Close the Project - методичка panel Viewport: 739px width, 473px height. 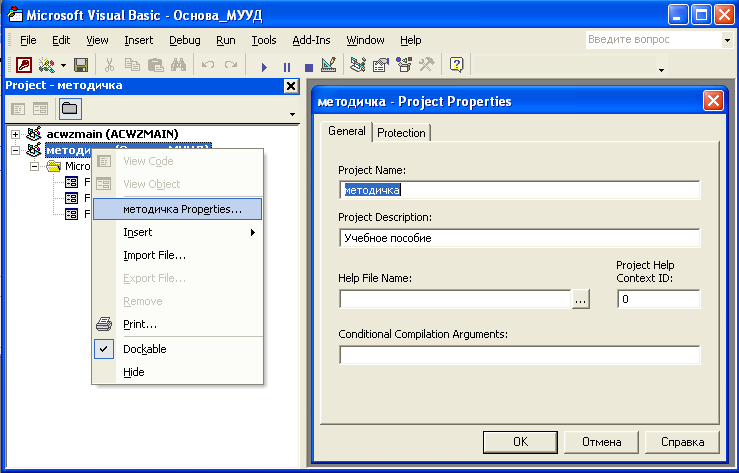291,86
